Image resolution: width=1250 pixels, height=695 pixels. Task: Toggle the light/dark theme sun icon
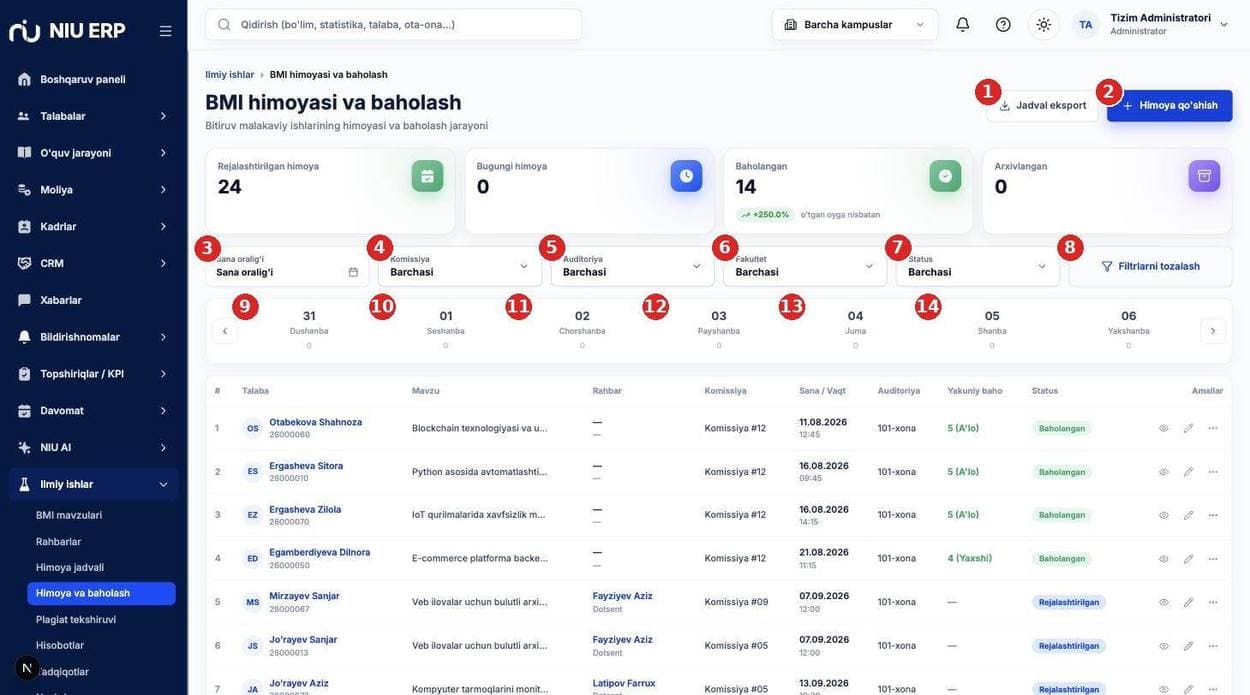click(1044, 24)
